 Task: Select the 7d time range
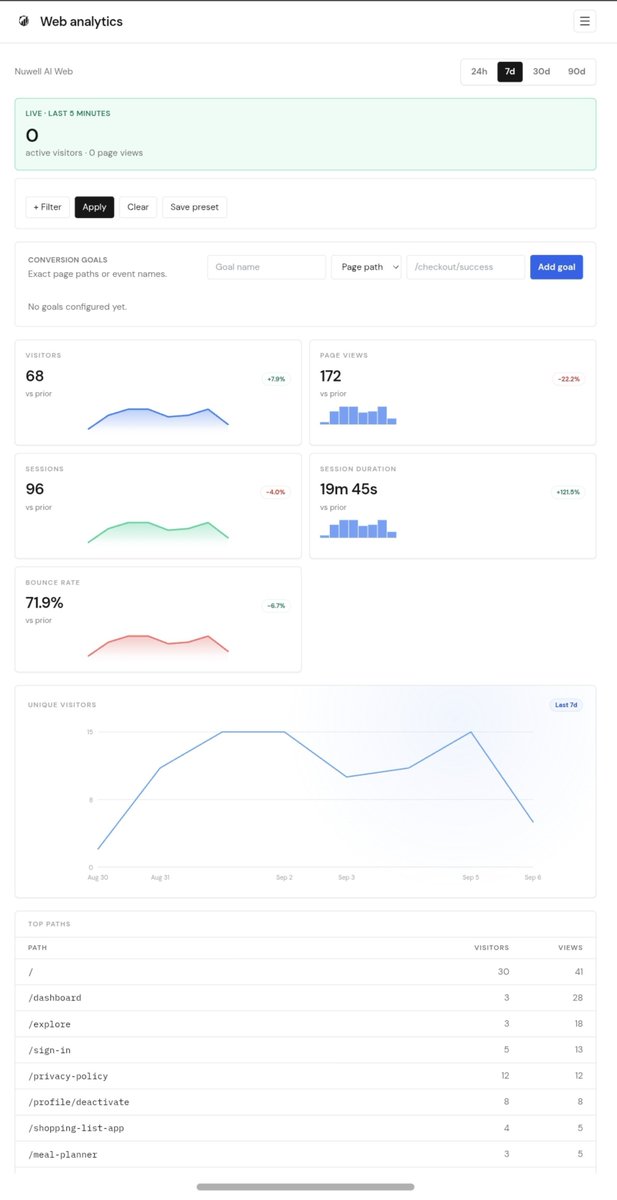pos(510,72)
